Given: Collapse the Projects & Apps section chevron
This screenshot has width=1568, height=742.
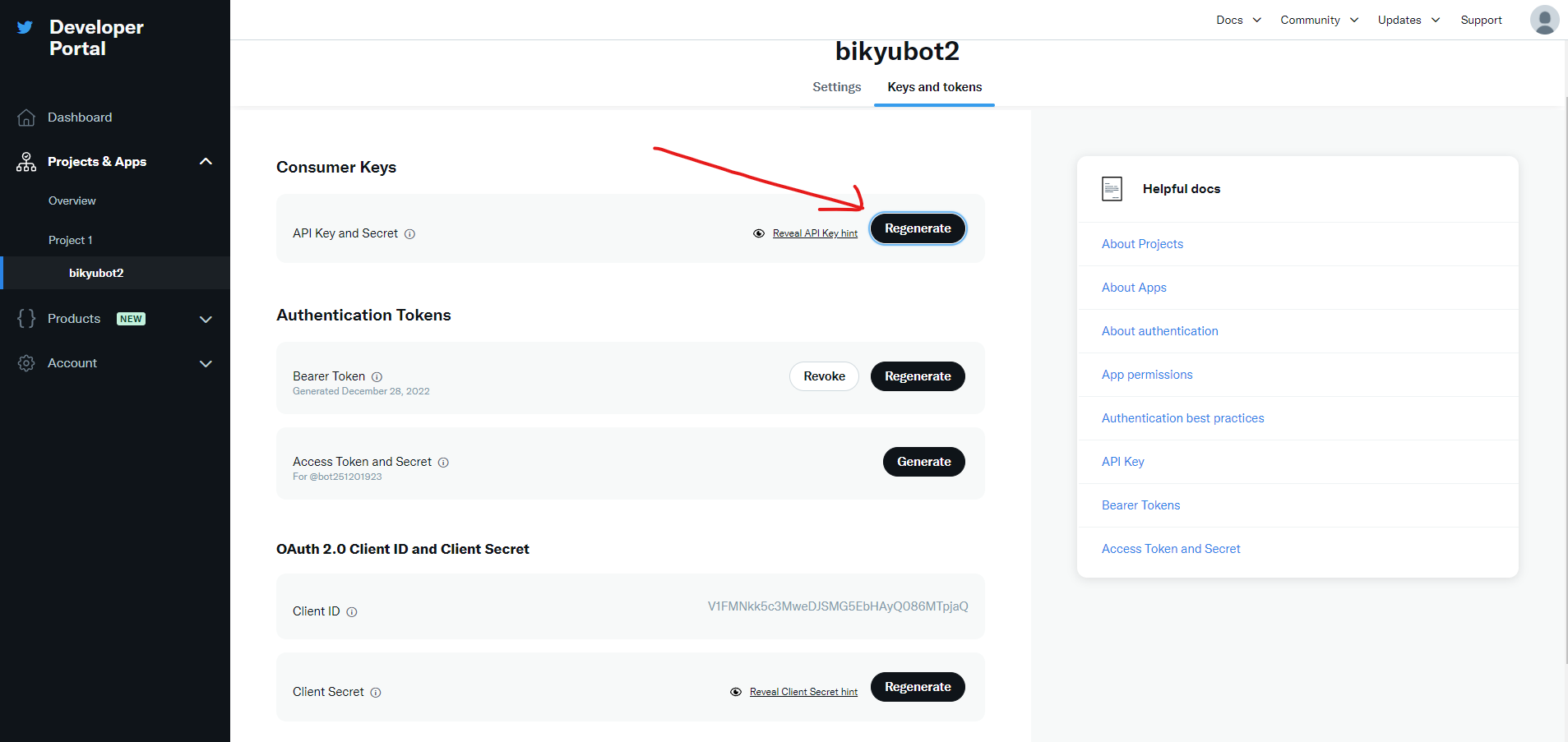Looking at the screenshot, I should 206,162.
